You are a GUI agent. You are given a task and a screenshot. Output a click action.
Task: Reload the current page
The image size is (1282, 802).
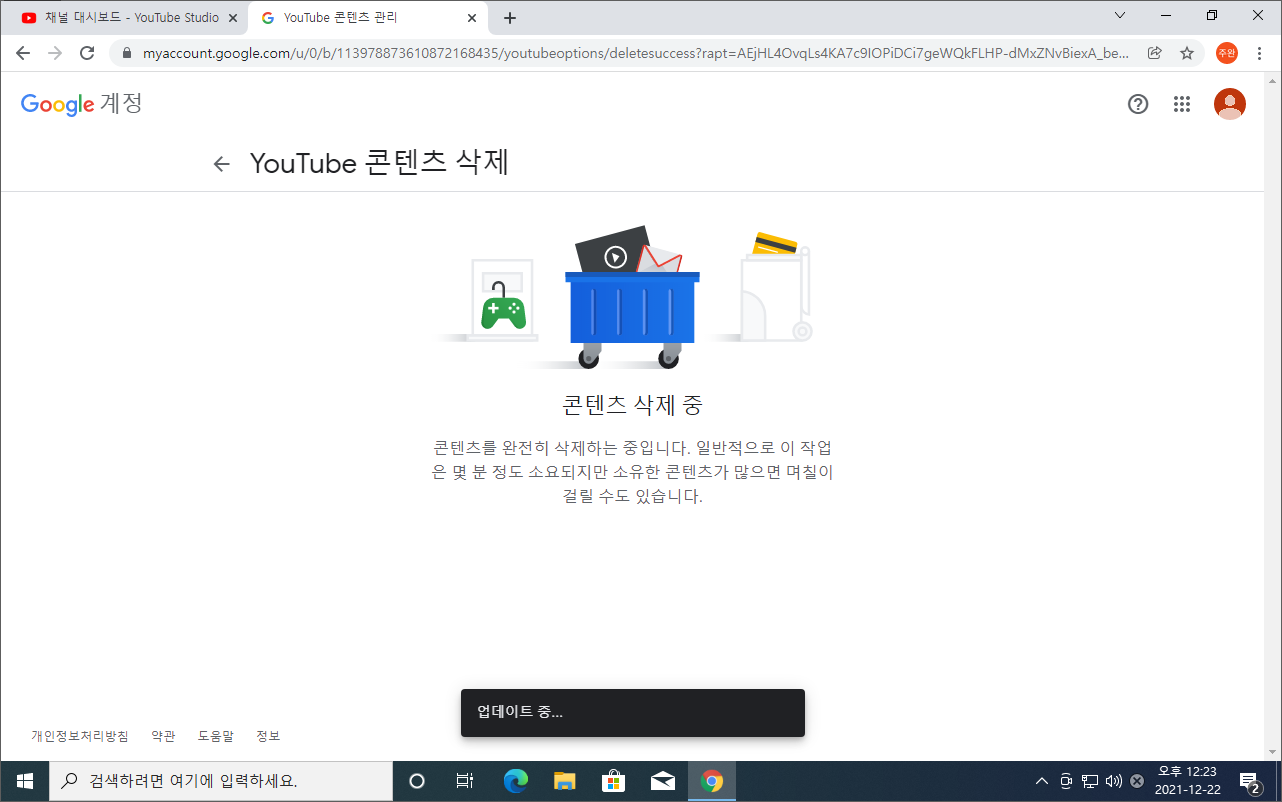click(x=87, y=53)
